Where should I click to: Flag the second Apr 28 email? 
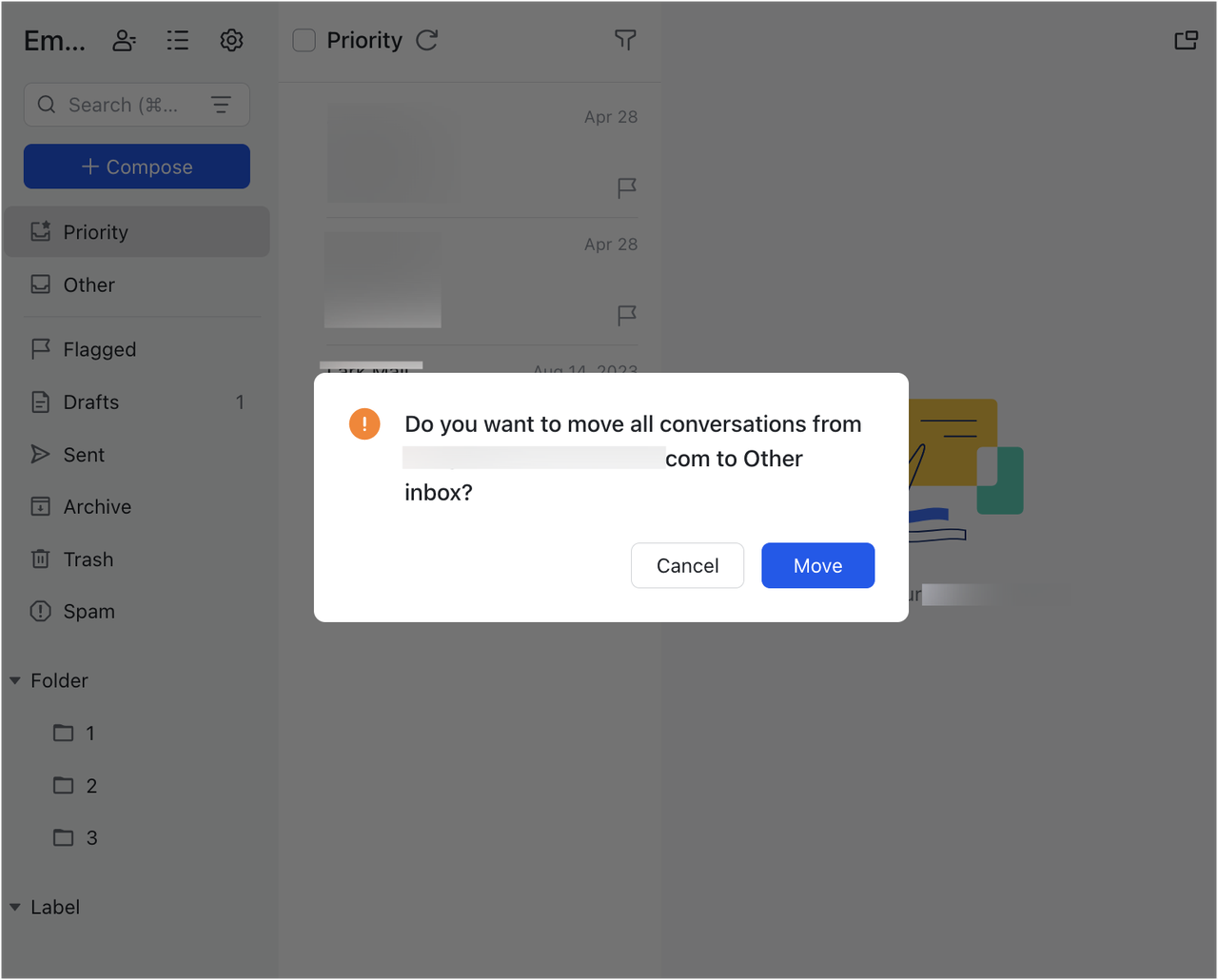[625, 315]
